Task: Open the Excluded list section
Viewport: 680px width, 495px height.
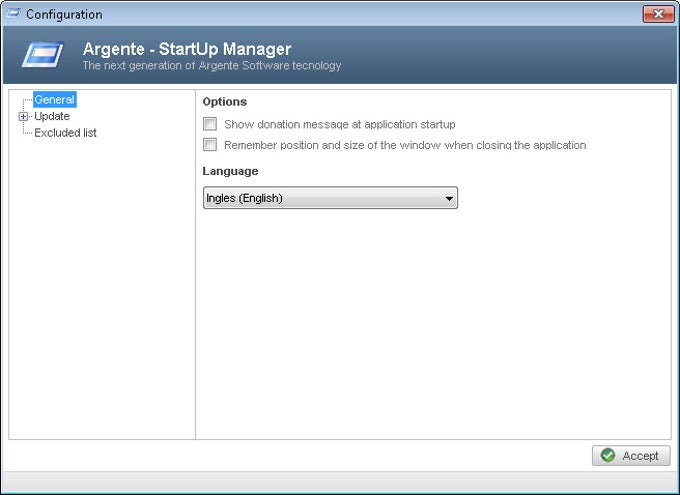Action: (65, 133)
